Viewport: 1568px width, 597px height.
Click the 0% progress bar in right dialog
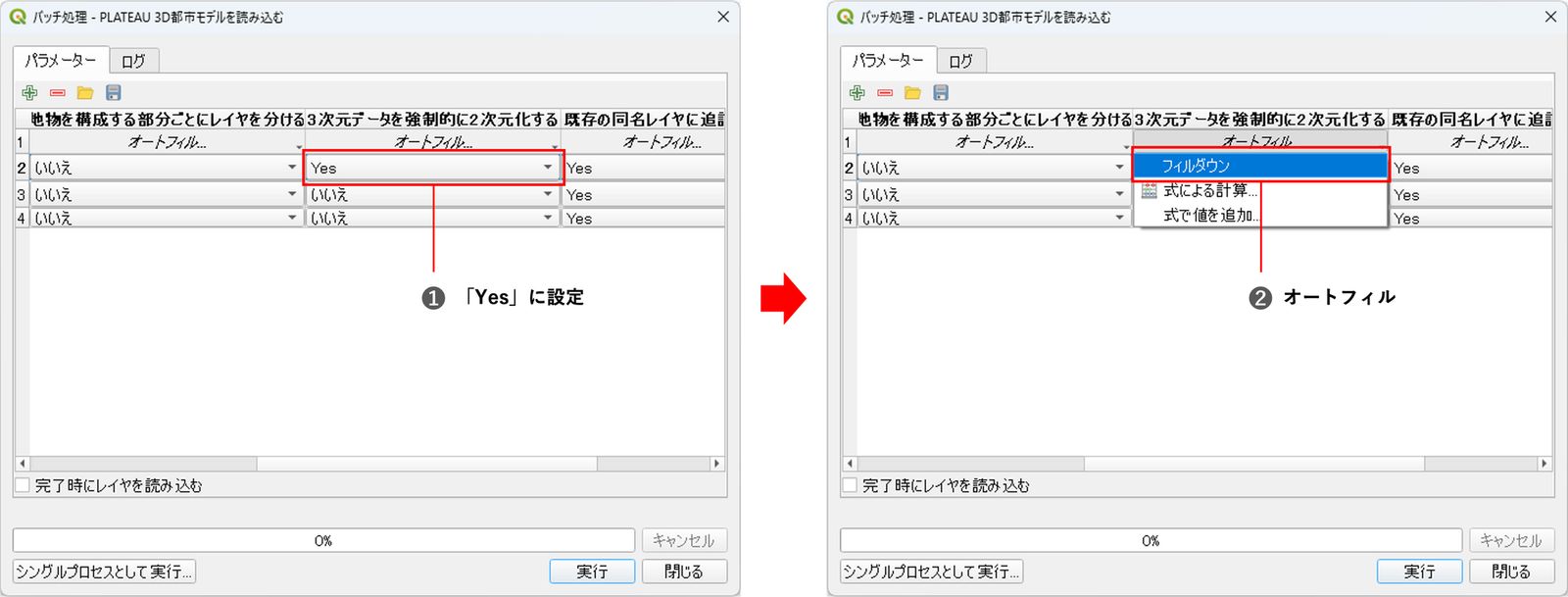click(x=1151, y=540)
